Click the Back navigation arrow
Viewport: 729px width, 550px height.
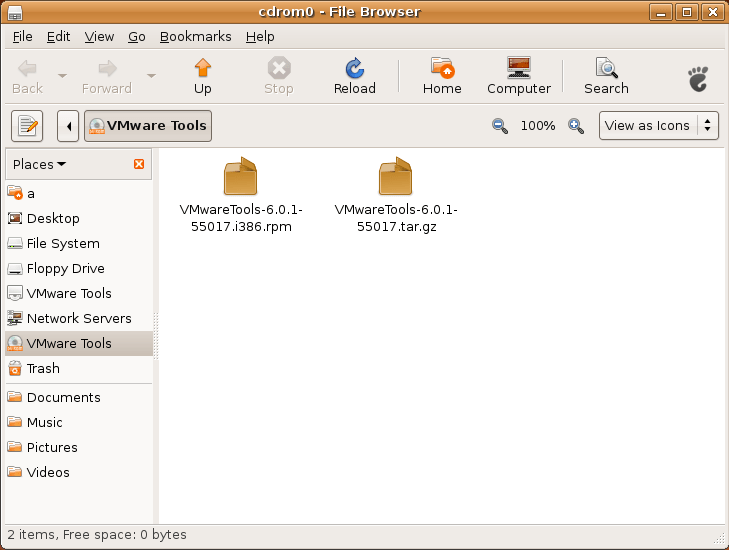pyautogui.click(x=27, y=76)
